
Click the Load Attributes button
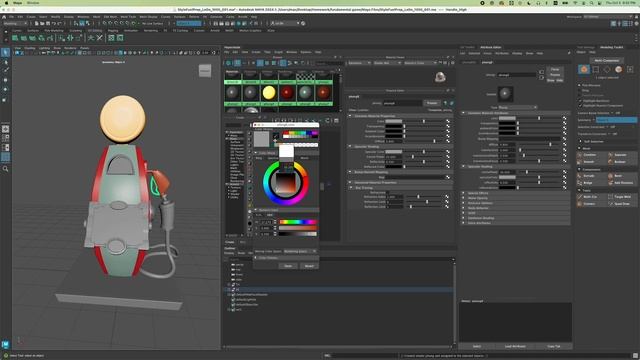pos(515,346)
